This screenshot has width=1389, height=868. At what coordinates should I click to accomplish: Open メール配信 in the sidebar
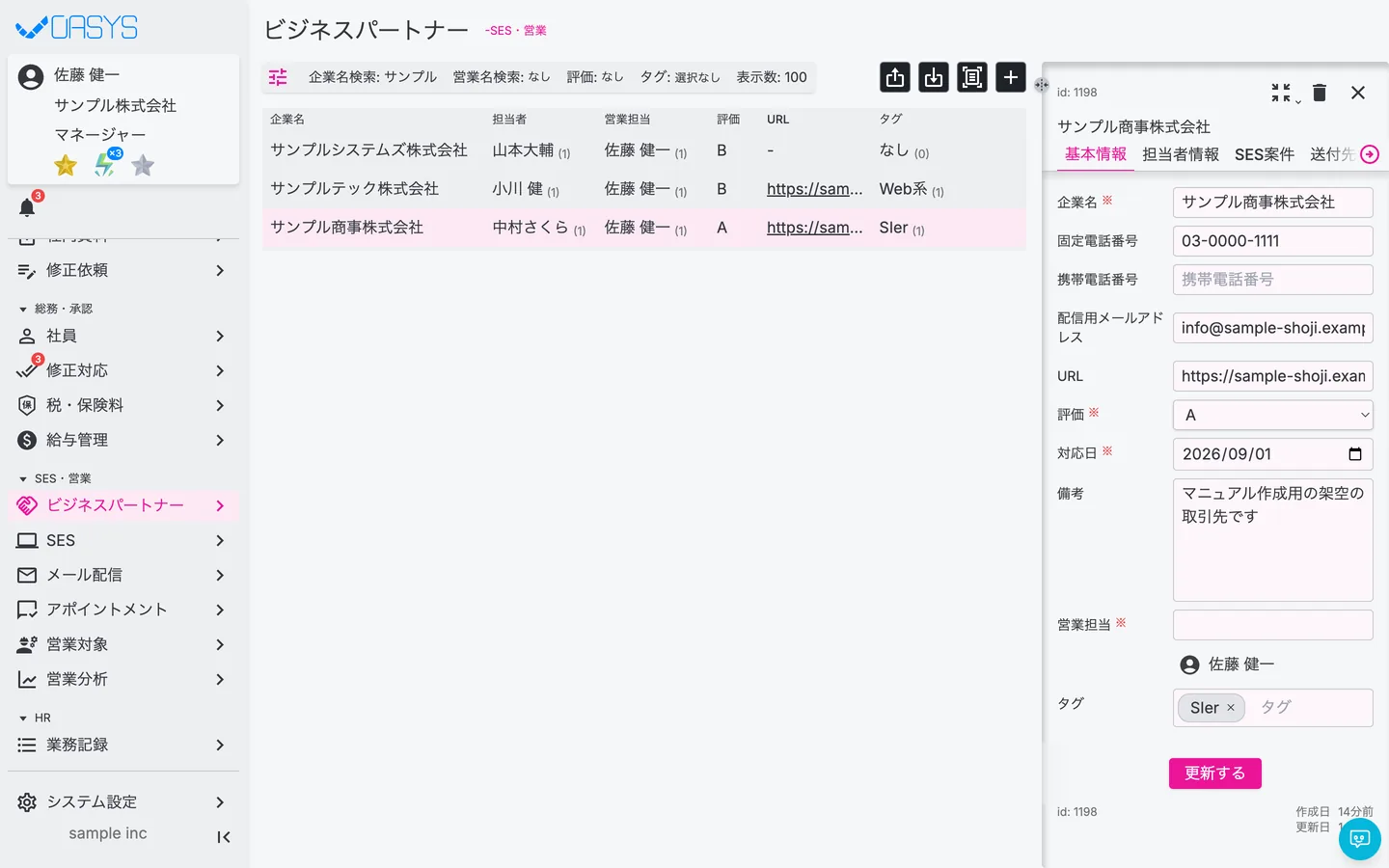[123, 575]
